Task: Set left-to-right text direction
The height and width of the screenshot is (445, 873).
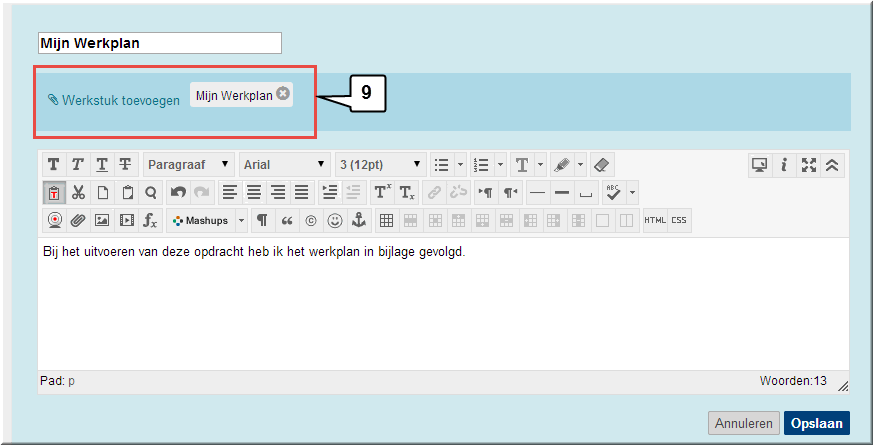Action: [x=486, y=193]
